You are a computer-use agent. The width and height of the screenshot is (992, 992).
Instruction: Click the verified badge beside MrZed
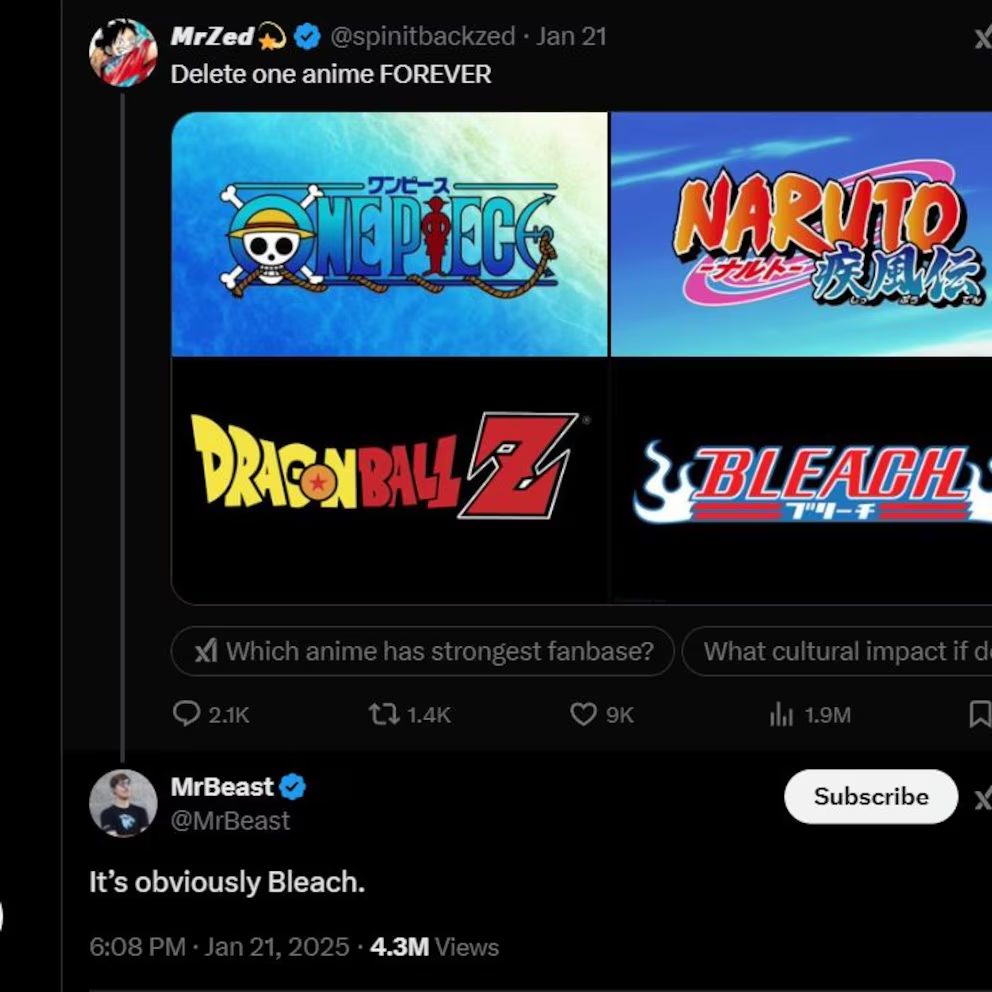click(307, 37)
